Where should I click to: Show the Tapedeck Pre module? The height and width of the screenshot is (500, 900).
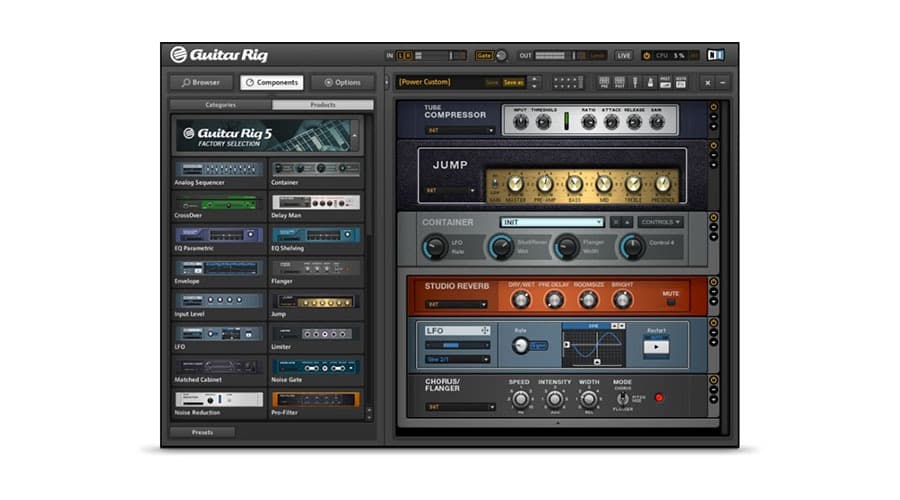point(604,83)
